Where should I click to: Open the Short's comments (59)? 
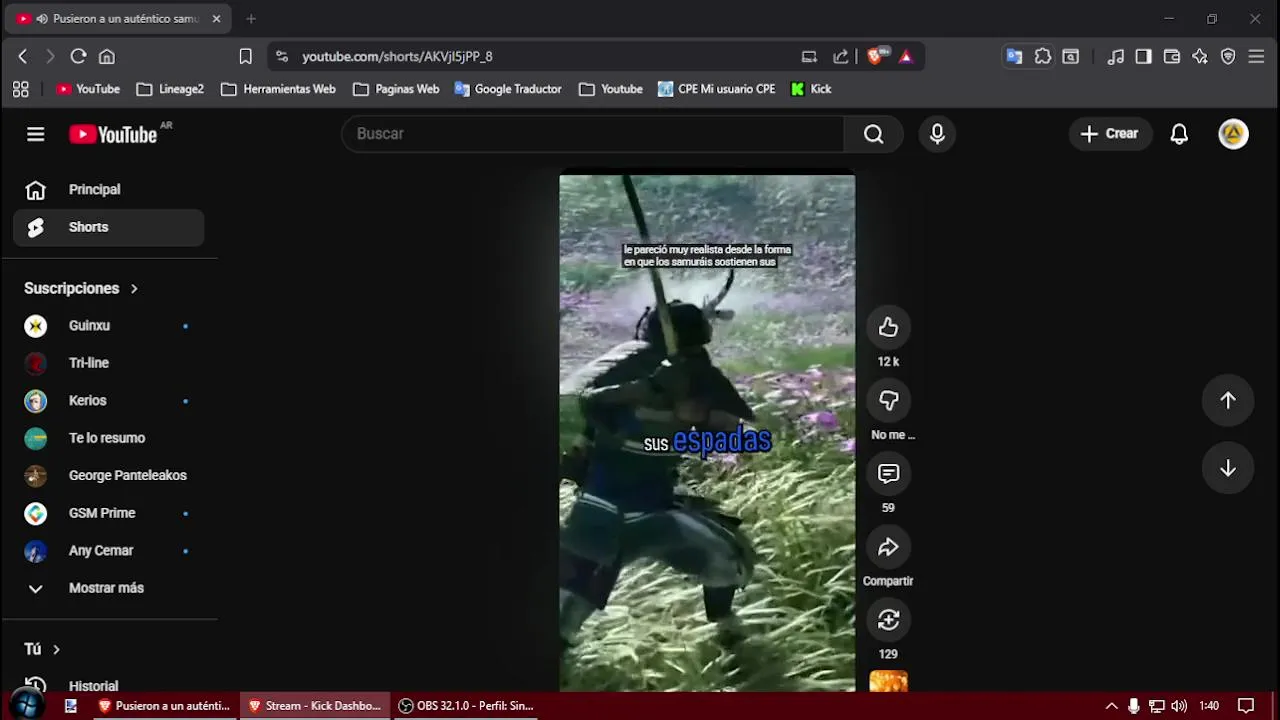coord(888,473)
